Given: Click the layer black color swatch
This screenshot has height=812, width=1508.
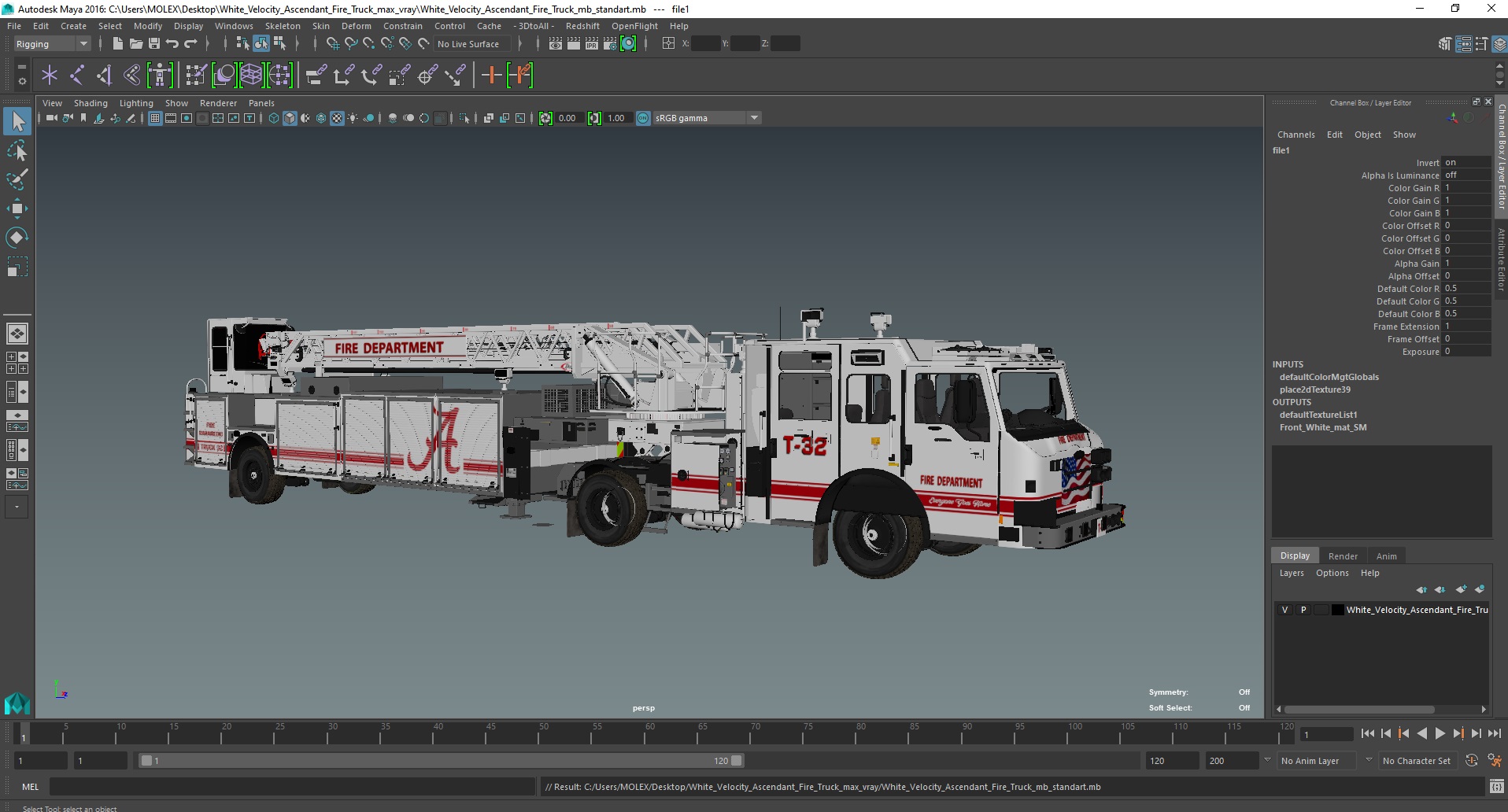Looking at the screenshot, I should coord(1337,610).
